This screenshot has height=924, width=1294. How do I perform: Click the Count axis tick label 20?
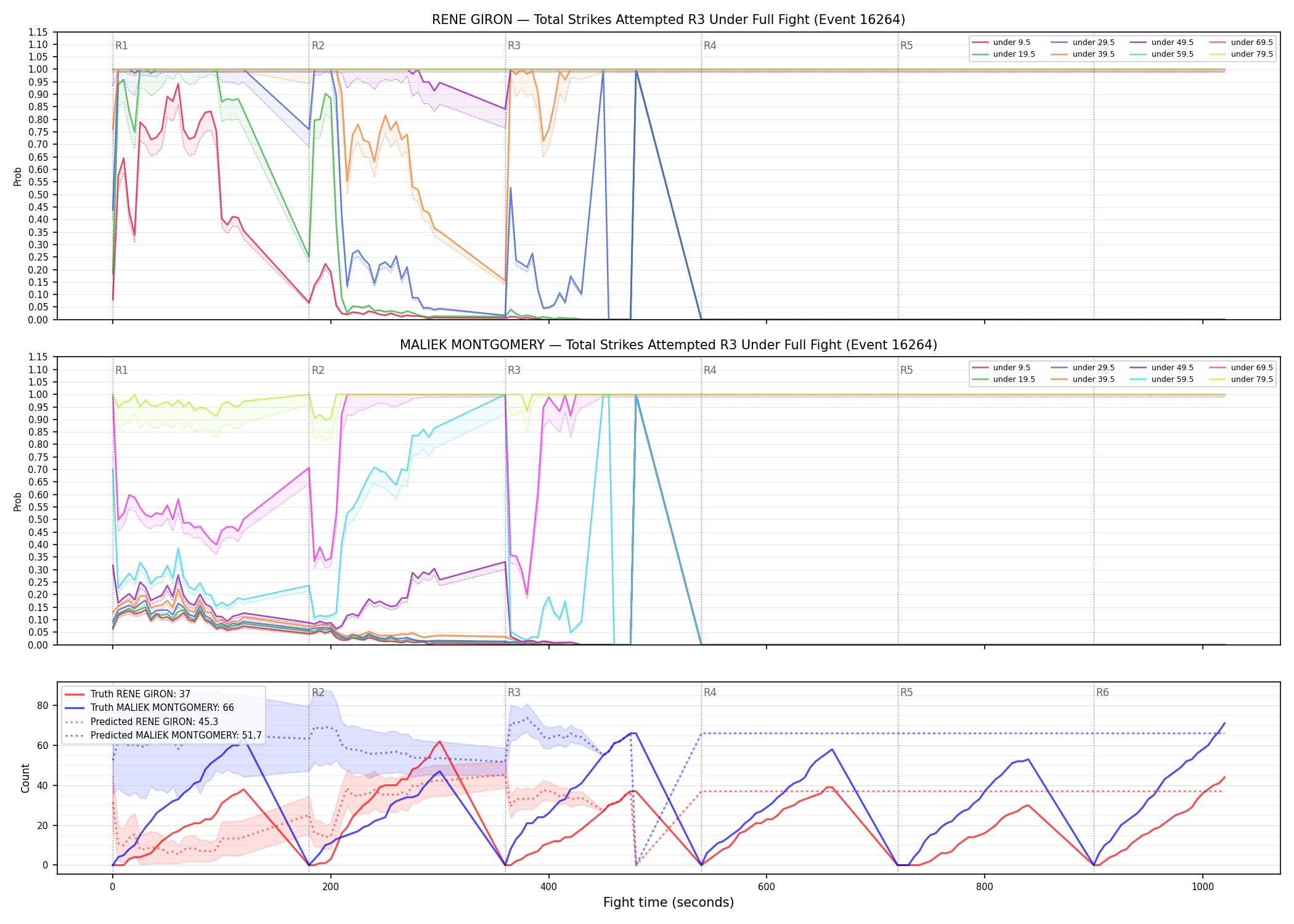pos(43,825)
